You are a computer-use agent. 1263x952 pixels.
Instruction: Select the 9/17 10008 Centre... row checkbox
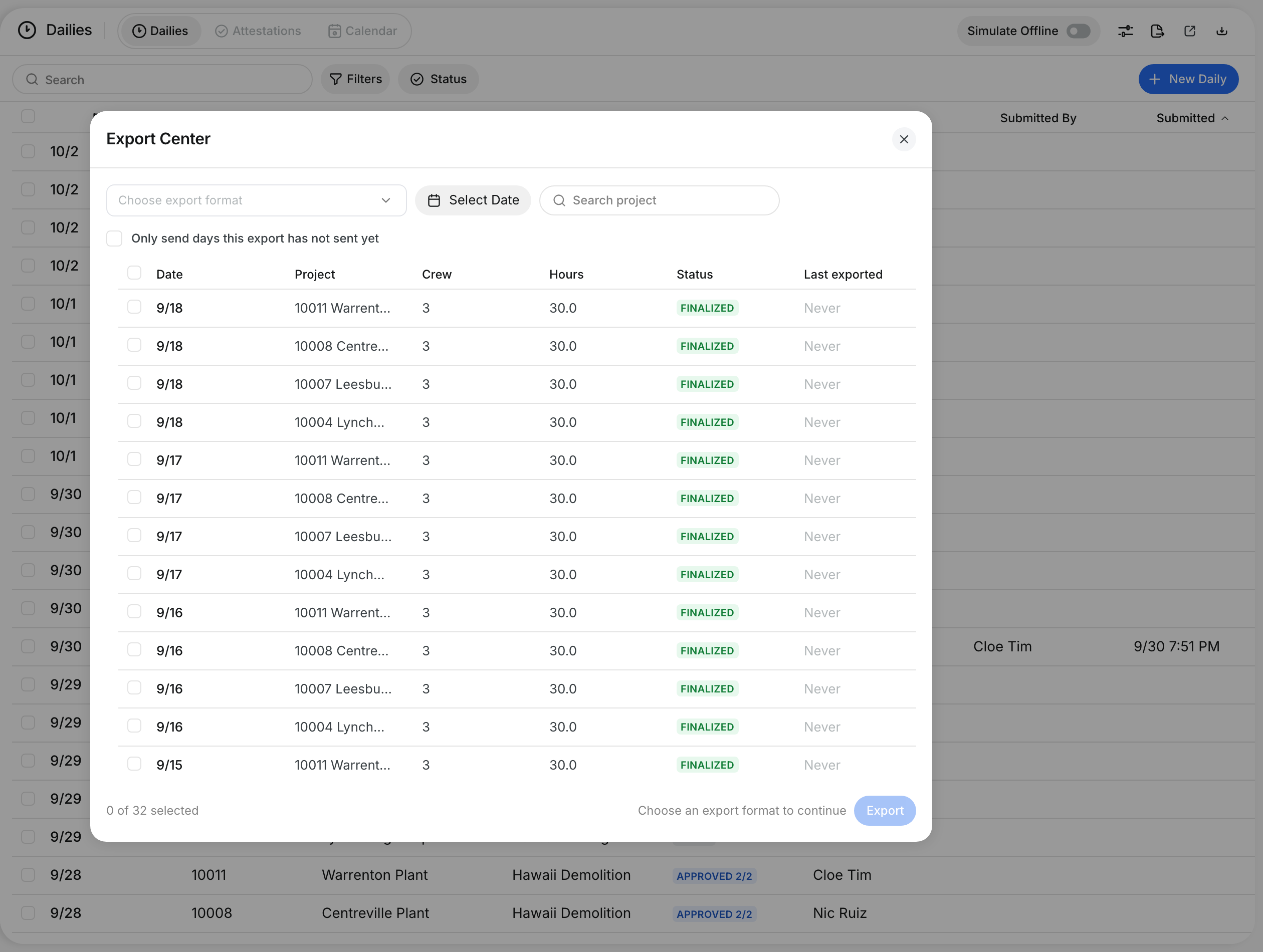[x=134, y=497]
